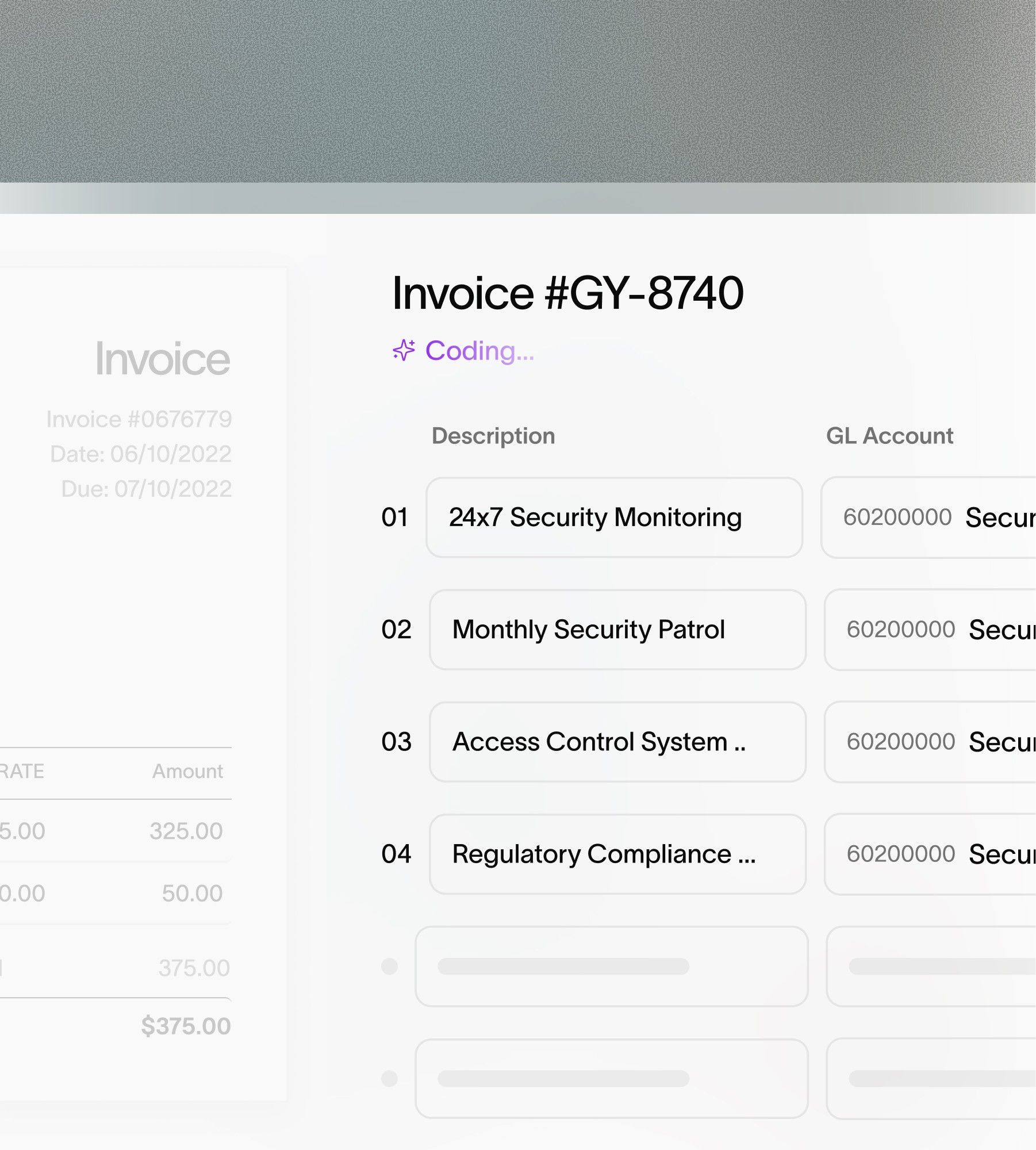Open GL Account dropdown for line 01
Image resolution: width=1036 pixels, height=1150 pixels.
click(928, 517)
